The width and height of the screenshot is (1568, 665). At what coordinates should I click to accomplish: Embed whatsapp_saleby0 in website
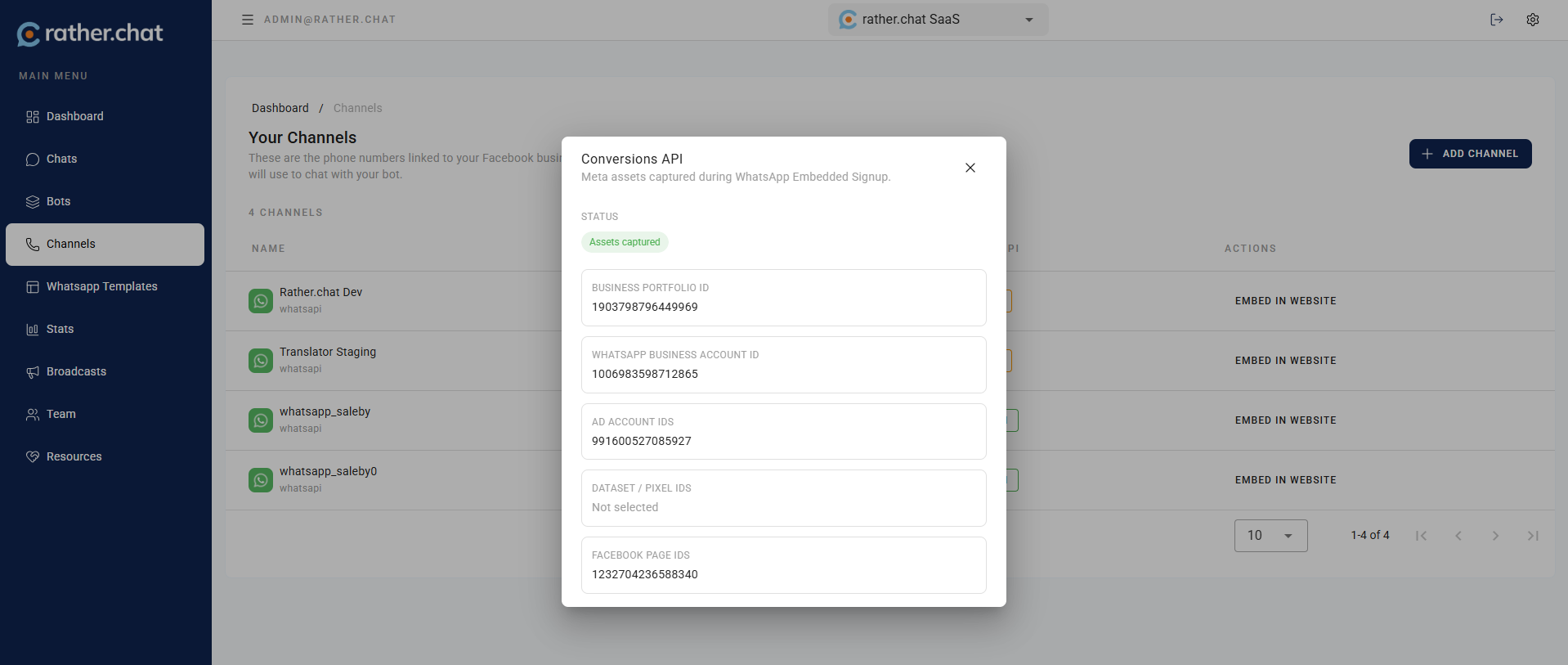click(x=1285, y=480)
